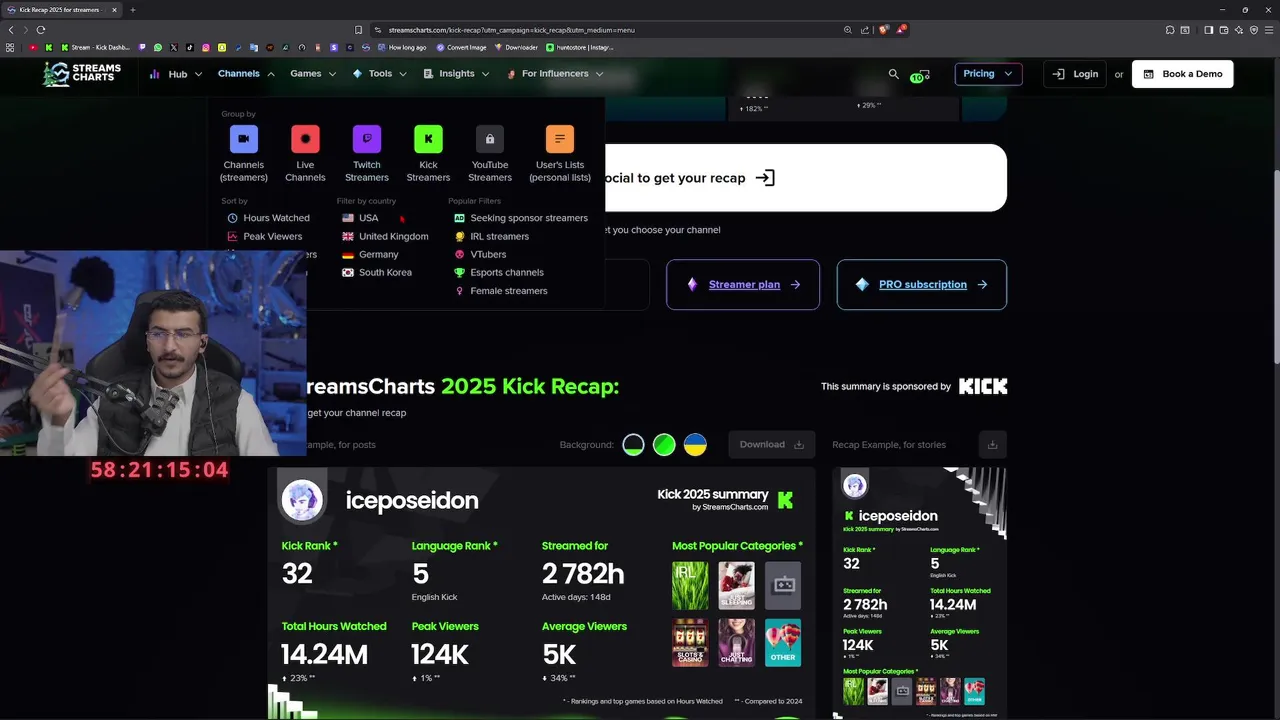Screen dimensions: 1280x720
Task: Select the Live Channels red icon
Action: click(x=305, y=139)
